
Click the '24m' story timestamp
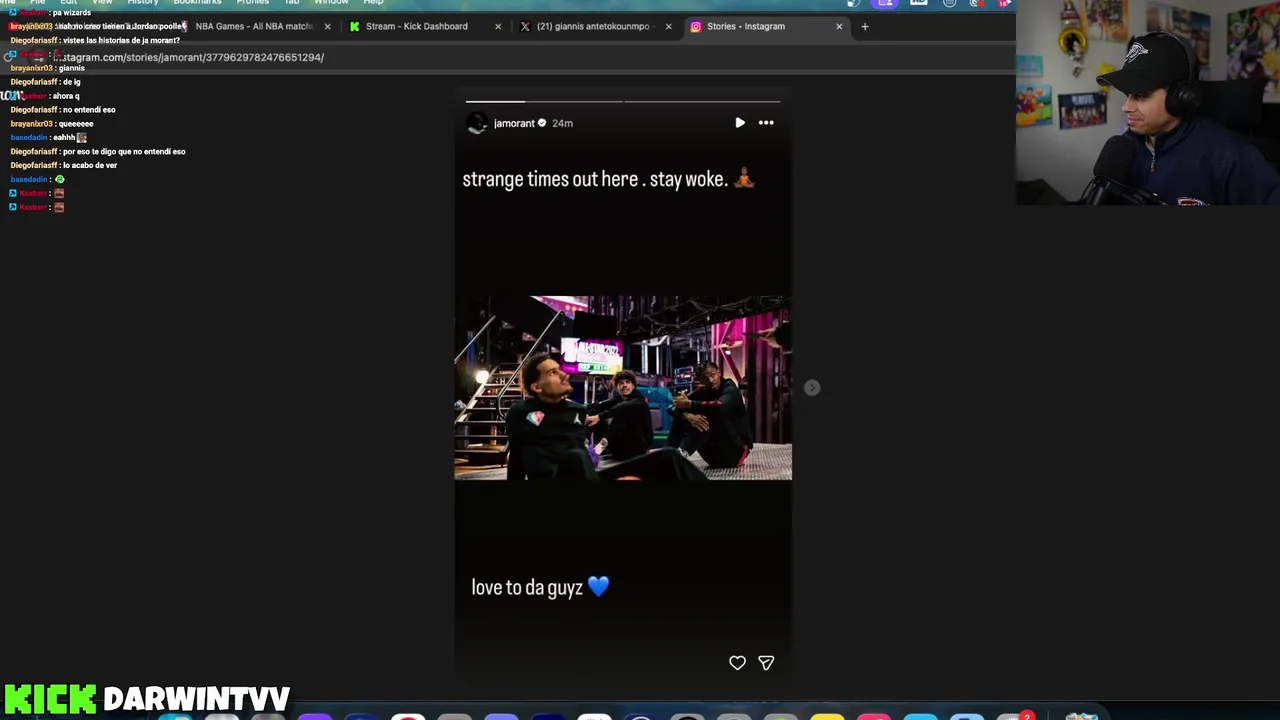point(562,123)
